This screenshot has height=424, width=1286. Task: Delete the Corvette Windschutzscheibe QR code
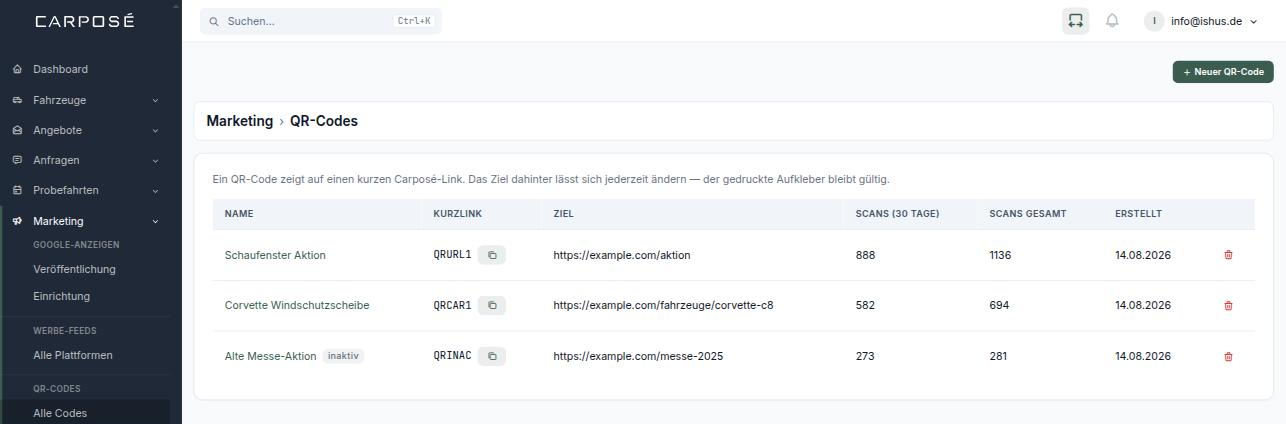click(x=1228, y=305)
